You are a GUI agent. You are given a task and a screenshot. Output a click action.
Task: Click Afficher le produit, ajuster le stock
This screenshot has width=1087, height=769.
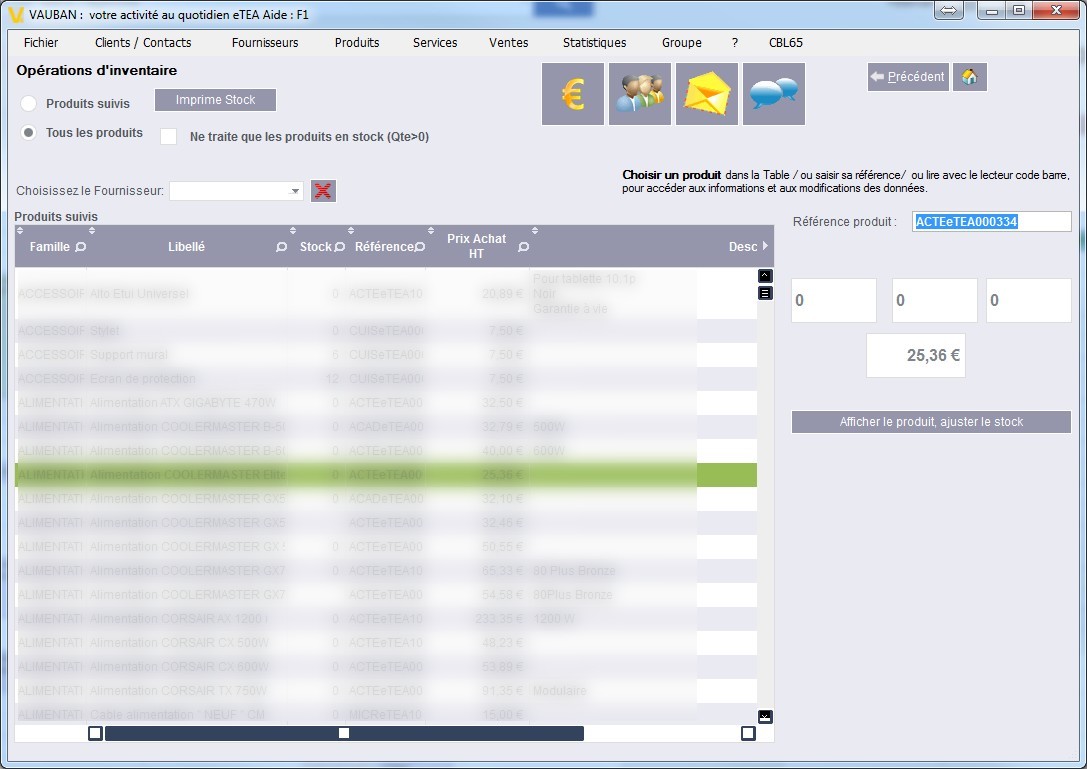click(931, 422)
